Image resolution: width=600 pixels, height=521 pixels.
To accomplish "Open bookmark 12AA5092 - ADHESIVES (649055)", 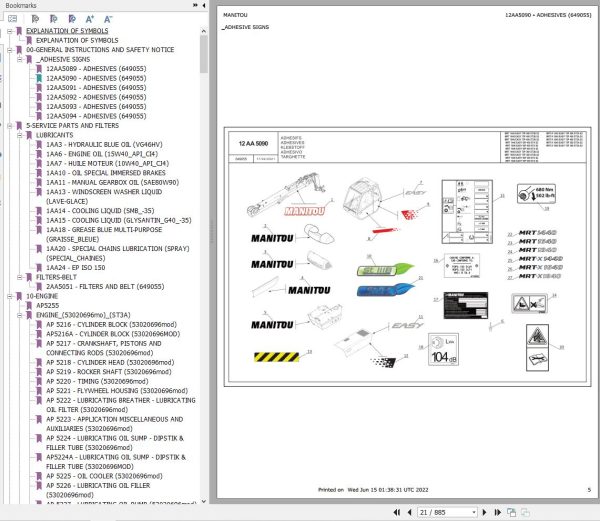I will (96, 97).
